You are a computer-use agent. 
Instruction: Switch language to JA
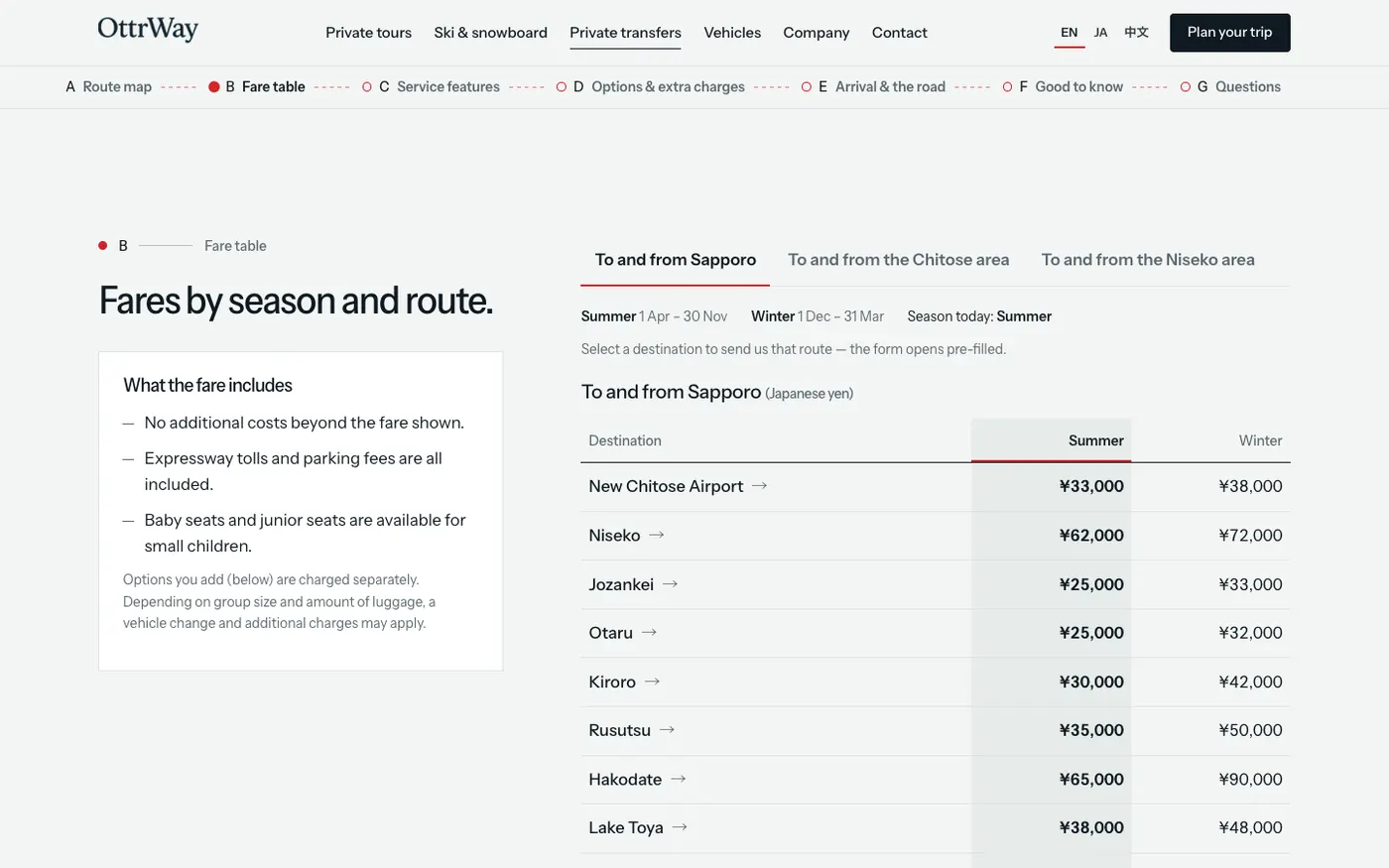point(1100,33)
